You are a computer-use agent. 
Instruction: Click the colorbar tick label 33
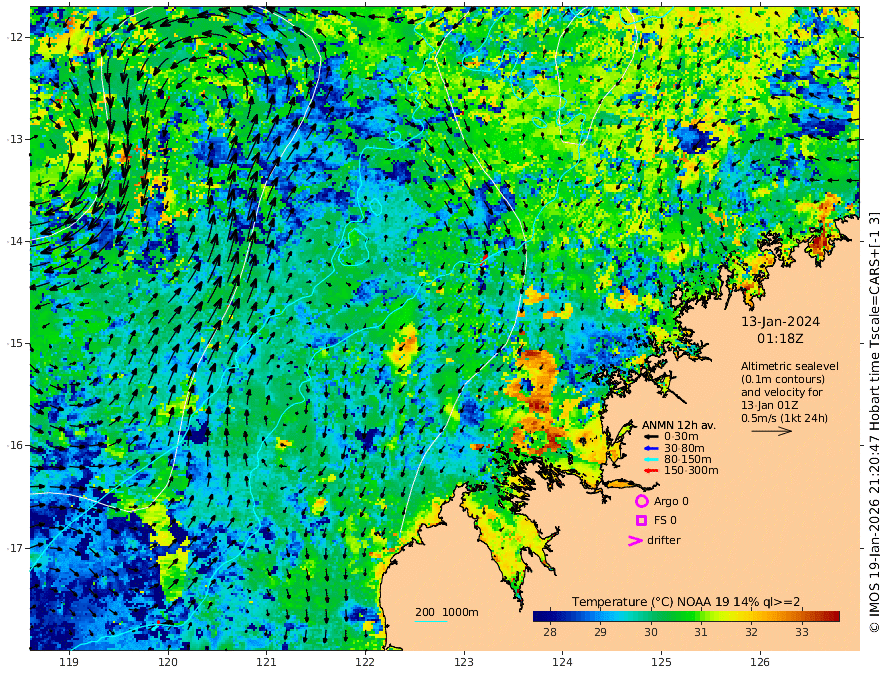point(802,632)
